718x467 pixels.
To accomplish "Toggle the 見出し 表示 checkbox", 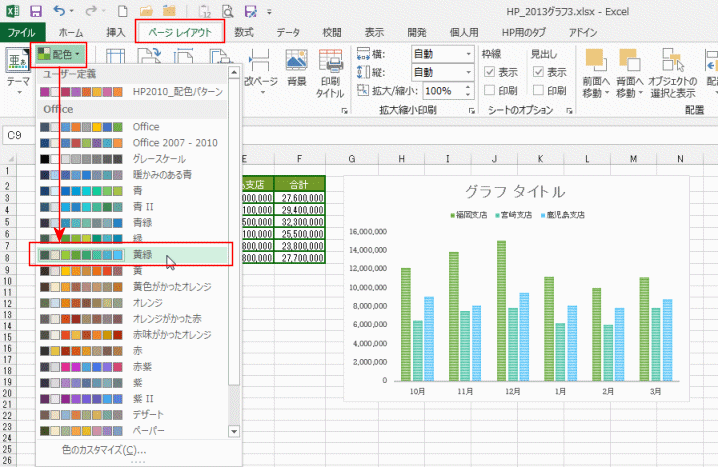I will click(x=538, y=72).
